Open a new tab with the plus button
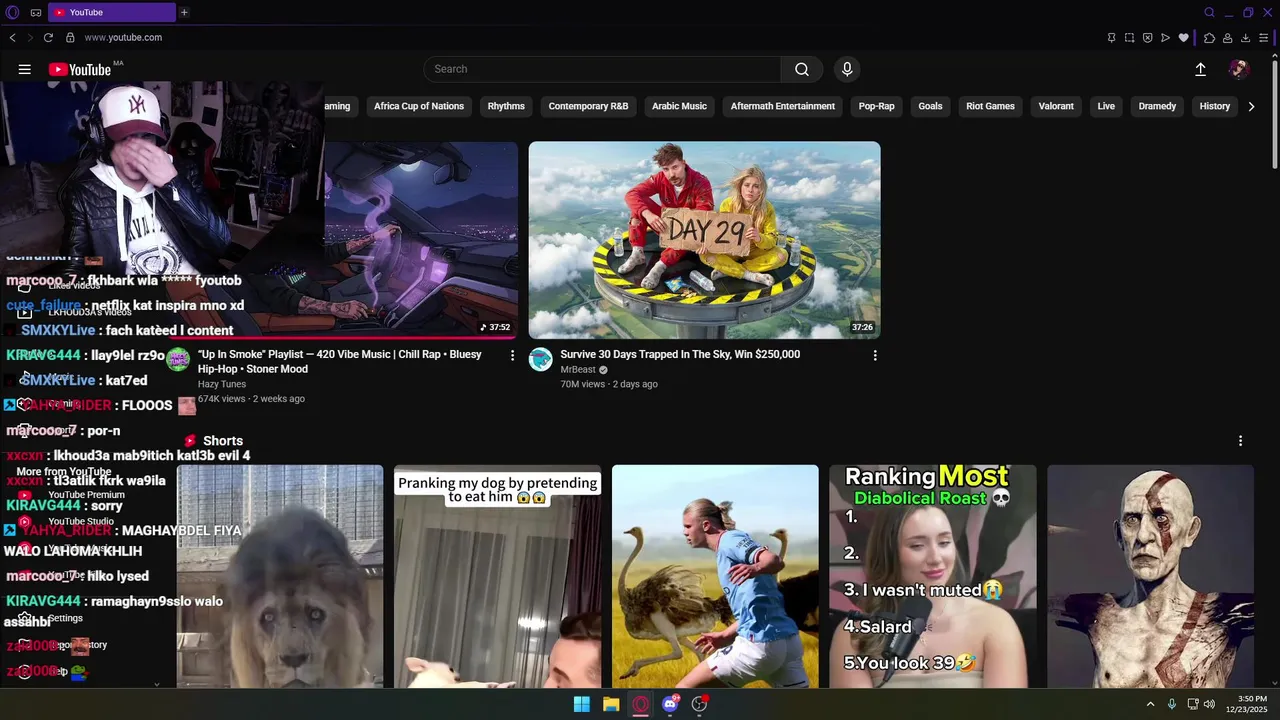 [184, 12]
